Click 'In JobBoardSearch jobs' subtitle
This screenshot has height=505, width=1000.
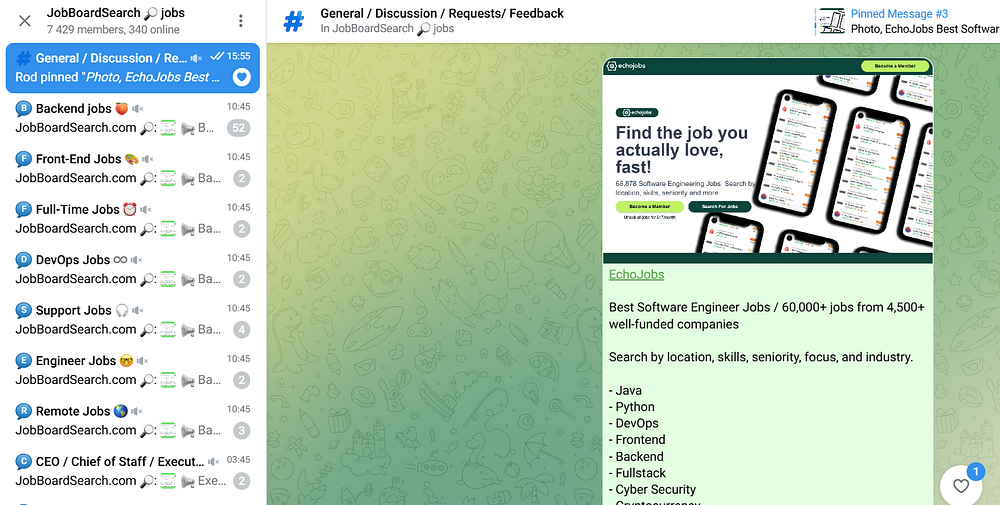point(387,29)
